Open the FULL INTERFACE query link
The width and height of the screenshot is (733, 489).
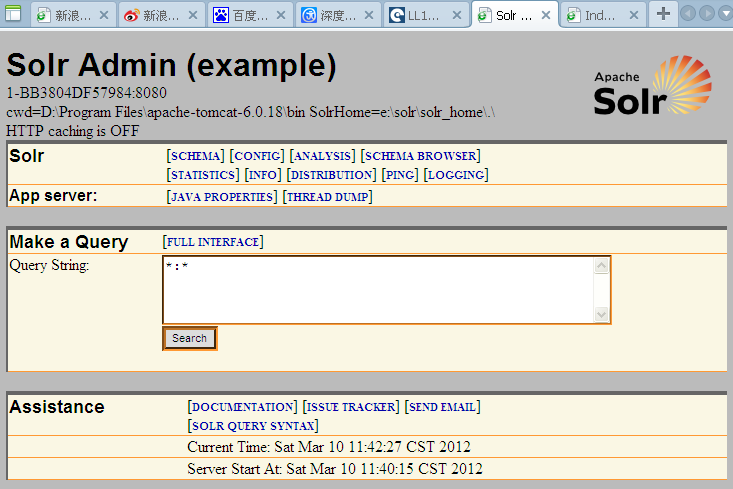click(213, 242)
